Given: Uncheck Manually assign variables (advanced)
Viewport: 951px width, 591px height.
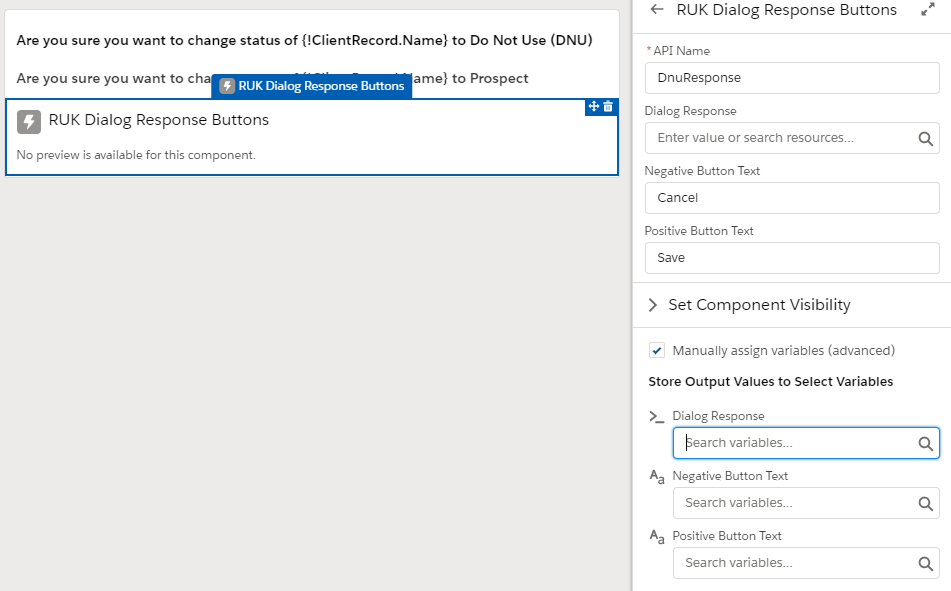Looking at the screenshot, I should [x=657, y=351].
